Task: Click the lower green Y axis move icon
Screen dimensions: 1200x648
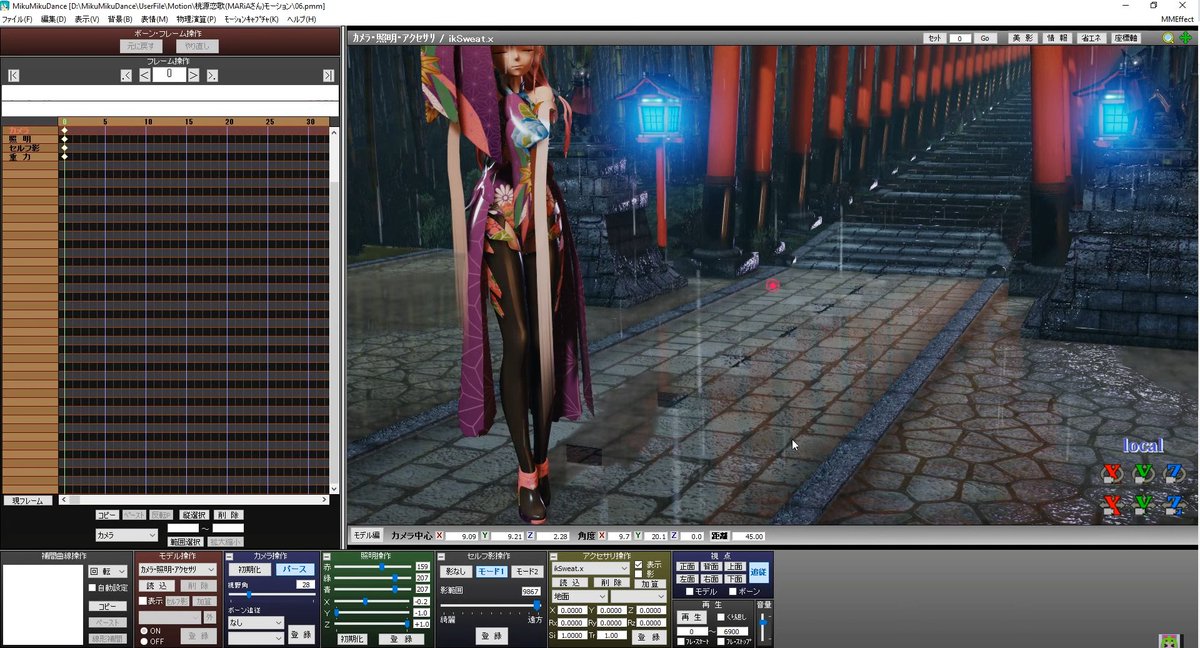Action: point(1143,504)
